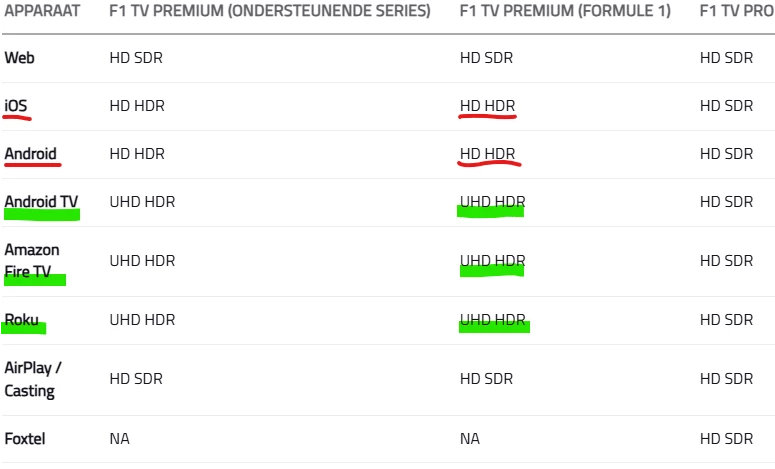
Task: Click the red-underlined "Android" row label
Action: (x=31, y=154)
